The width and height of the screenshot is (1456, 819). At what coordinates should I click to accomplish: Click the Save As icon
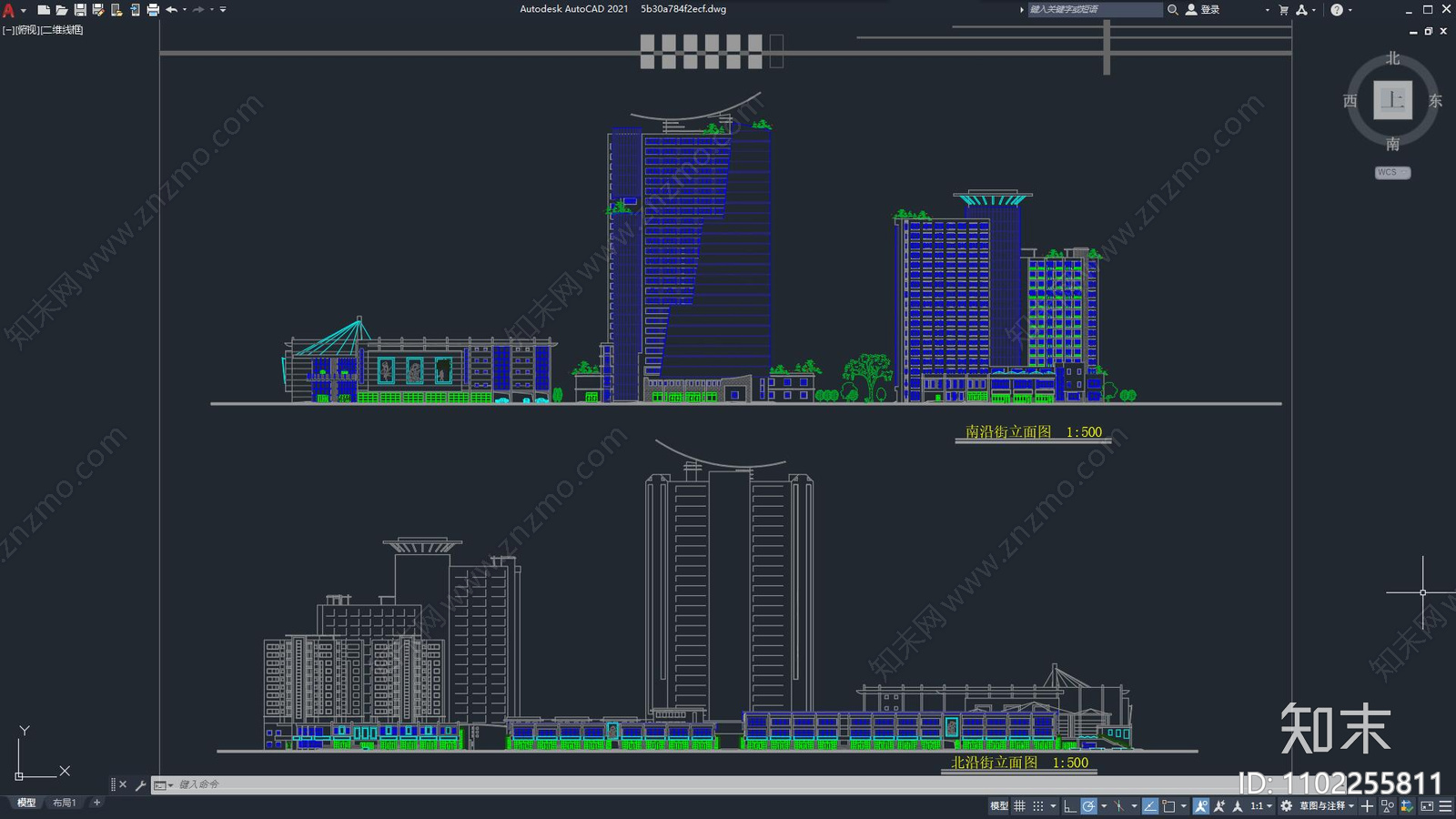click(98, 10)
